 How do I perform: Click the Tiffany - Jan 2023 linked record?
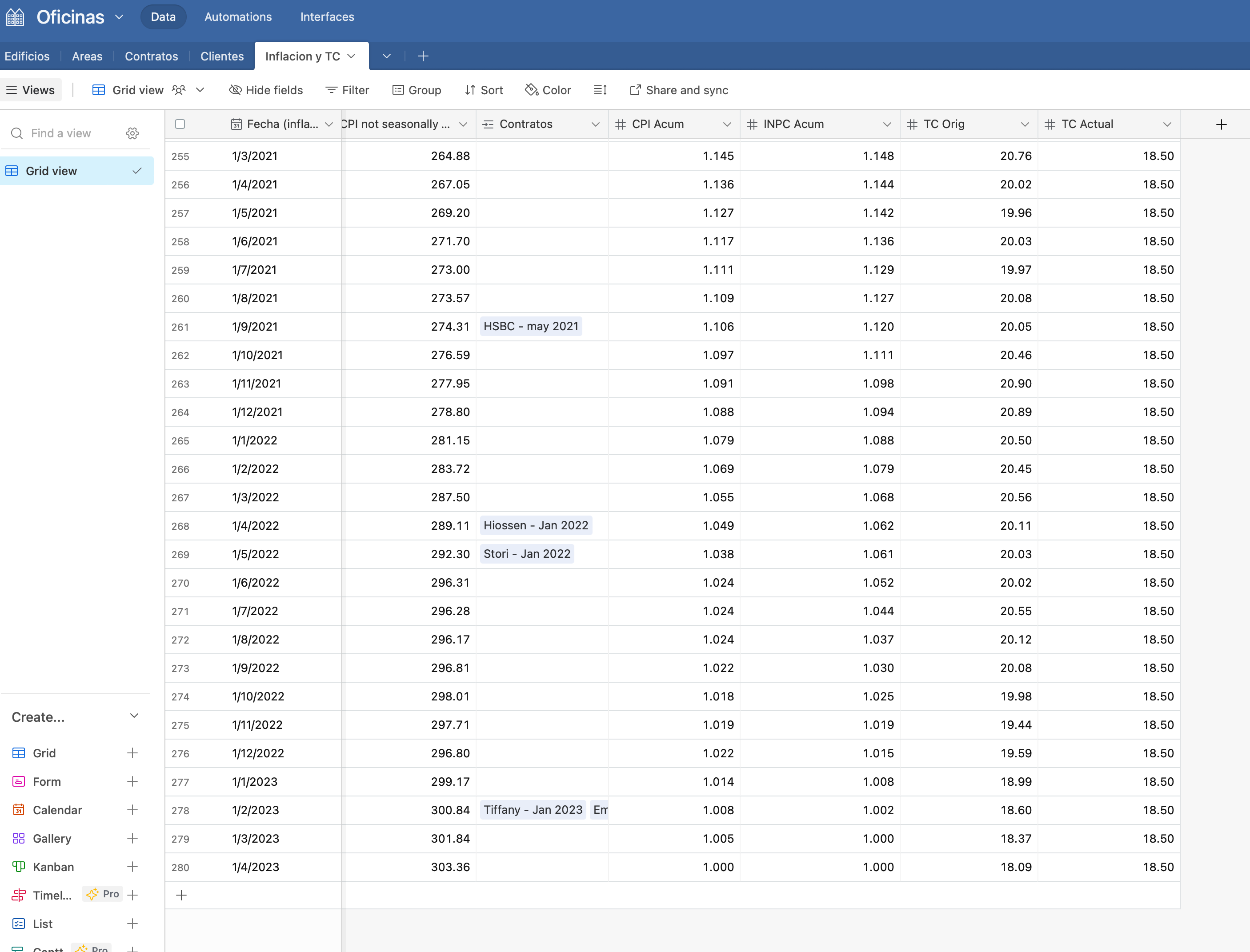point(533,810)
